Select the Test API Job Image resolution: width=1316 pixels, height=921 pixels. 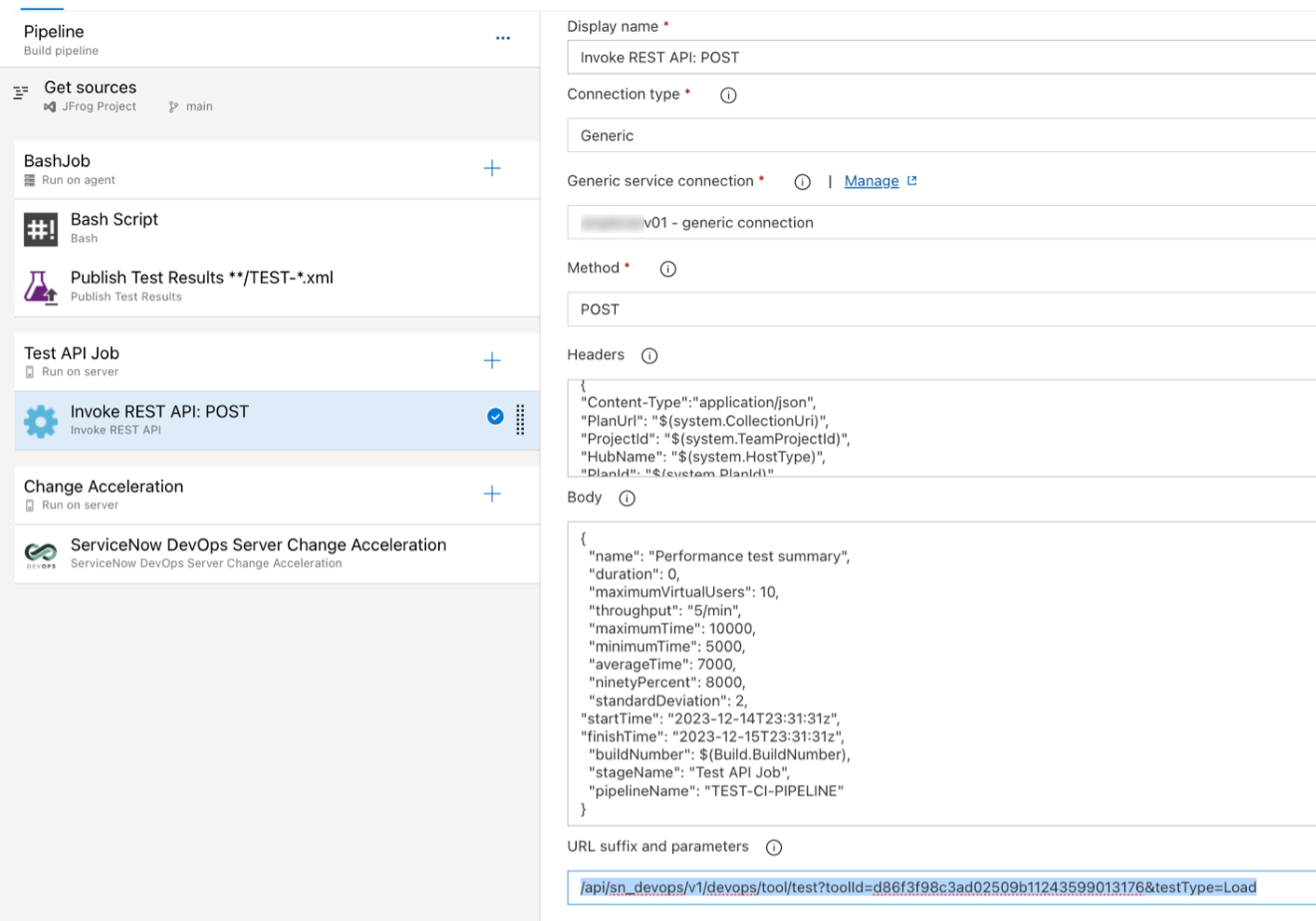point(277,362)
